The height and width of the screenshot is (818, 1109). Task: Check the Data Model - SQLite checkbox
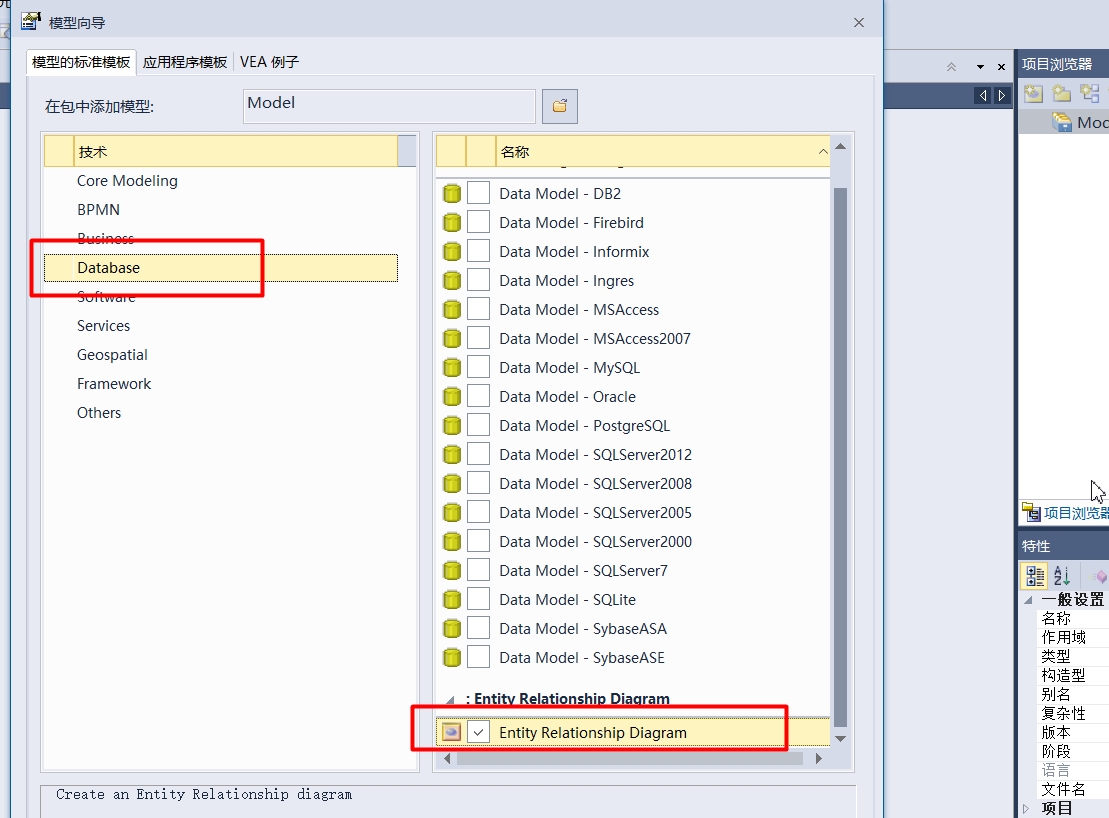[x=478, y=599]
